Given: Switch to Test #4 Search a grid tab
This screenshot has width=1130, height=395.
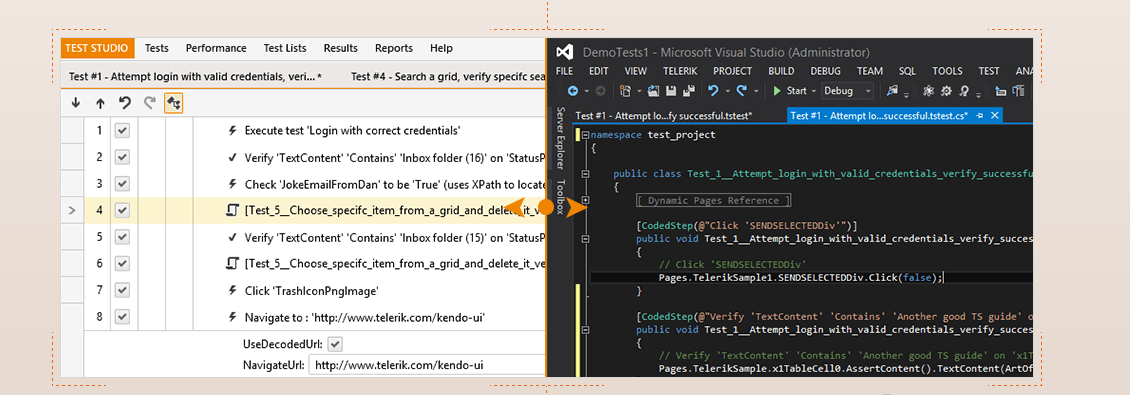Looking at the screenshot, I should [x=448, y=76].
